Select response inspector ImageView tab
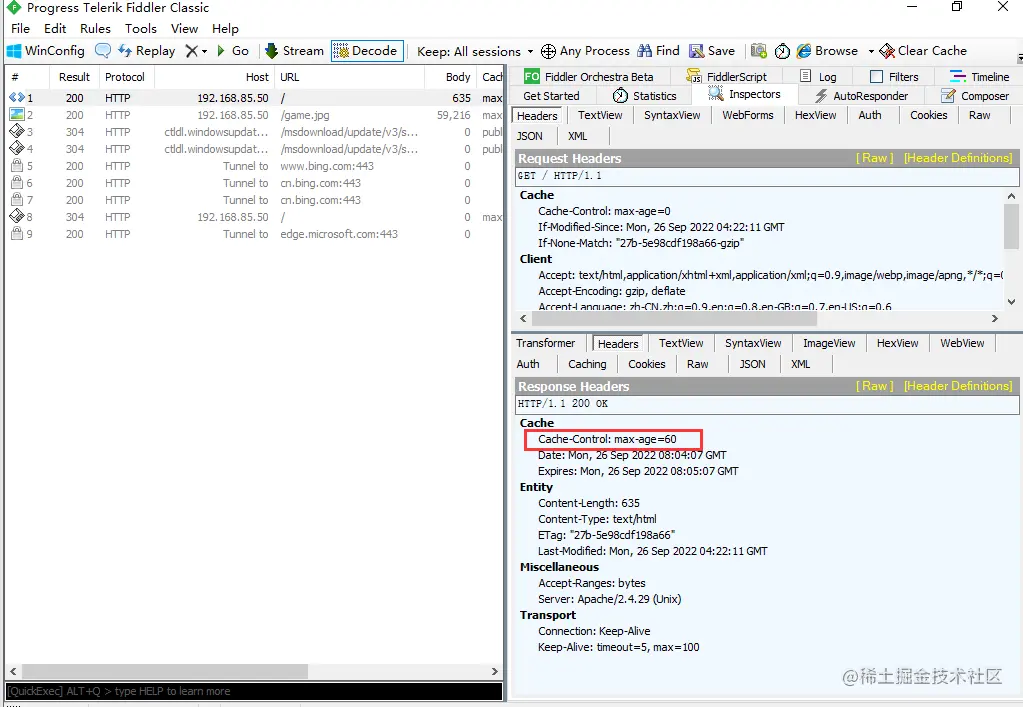1023x707 pixels. pos(829,343)
